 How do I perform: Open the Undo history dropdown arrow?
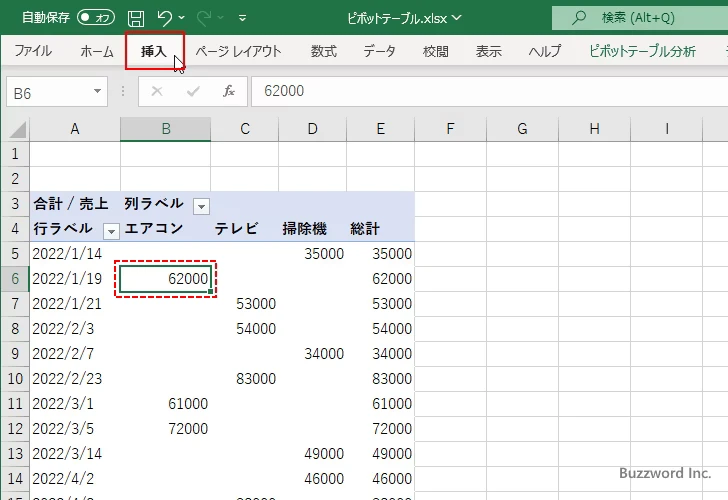tap(182, 18)
